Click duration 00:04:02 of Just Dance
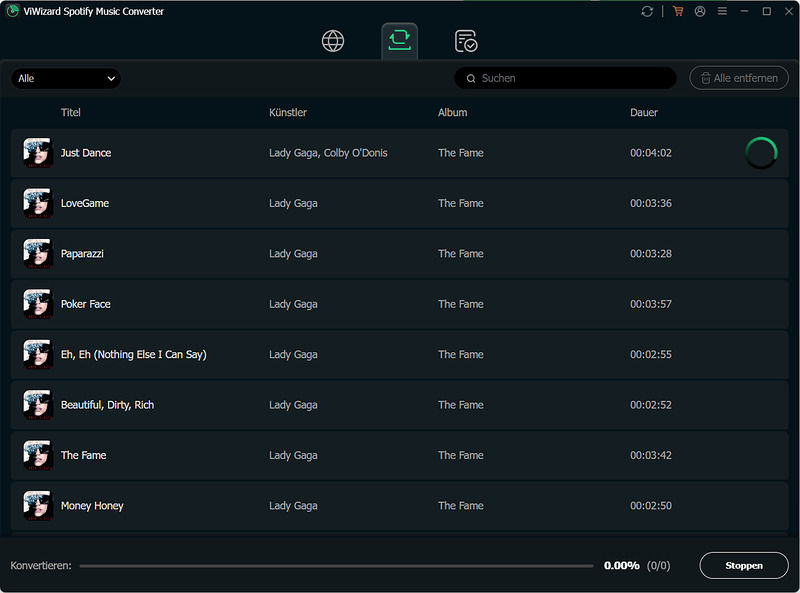Screen dimensions: 800x593 [x=651, y=153]
